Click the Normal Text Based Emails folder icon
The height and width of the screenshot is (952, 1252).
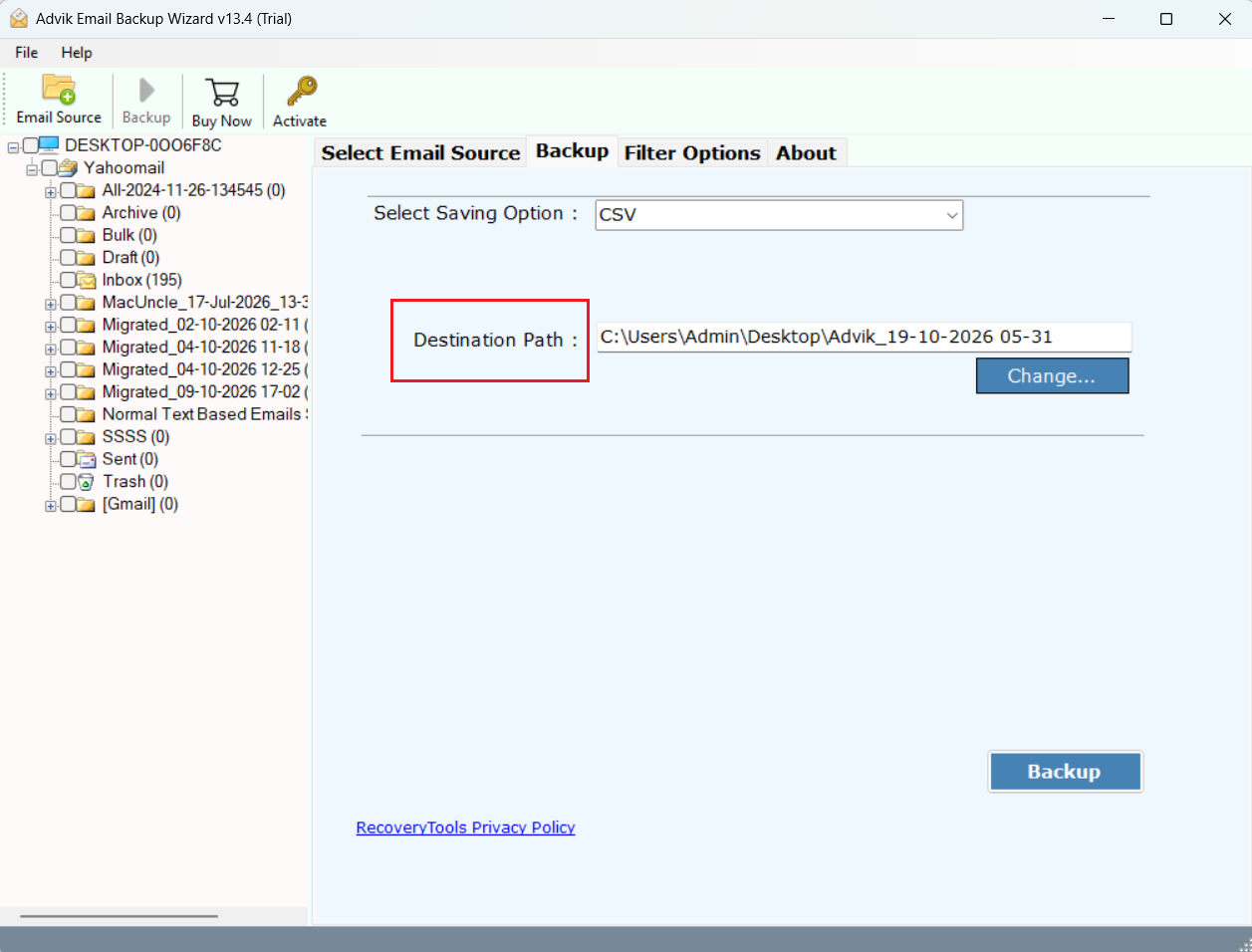tap(87, 414)
